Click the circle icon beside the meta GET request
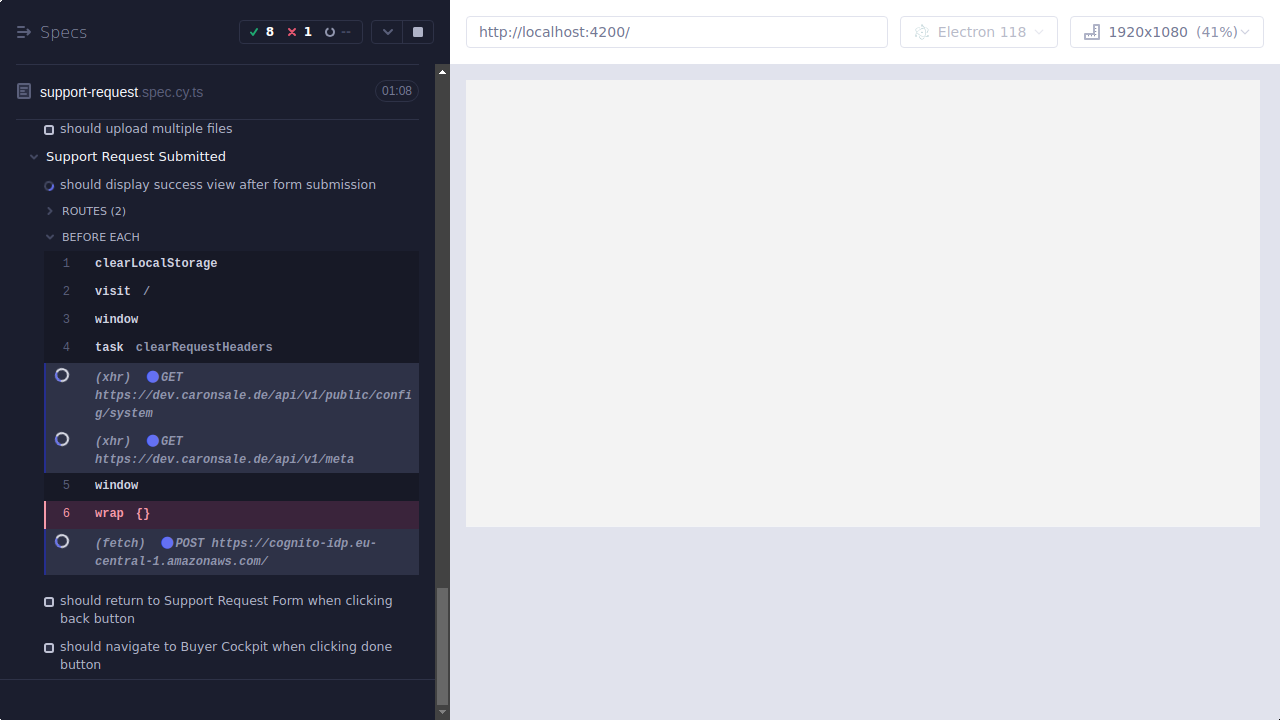 coord(62,439)
